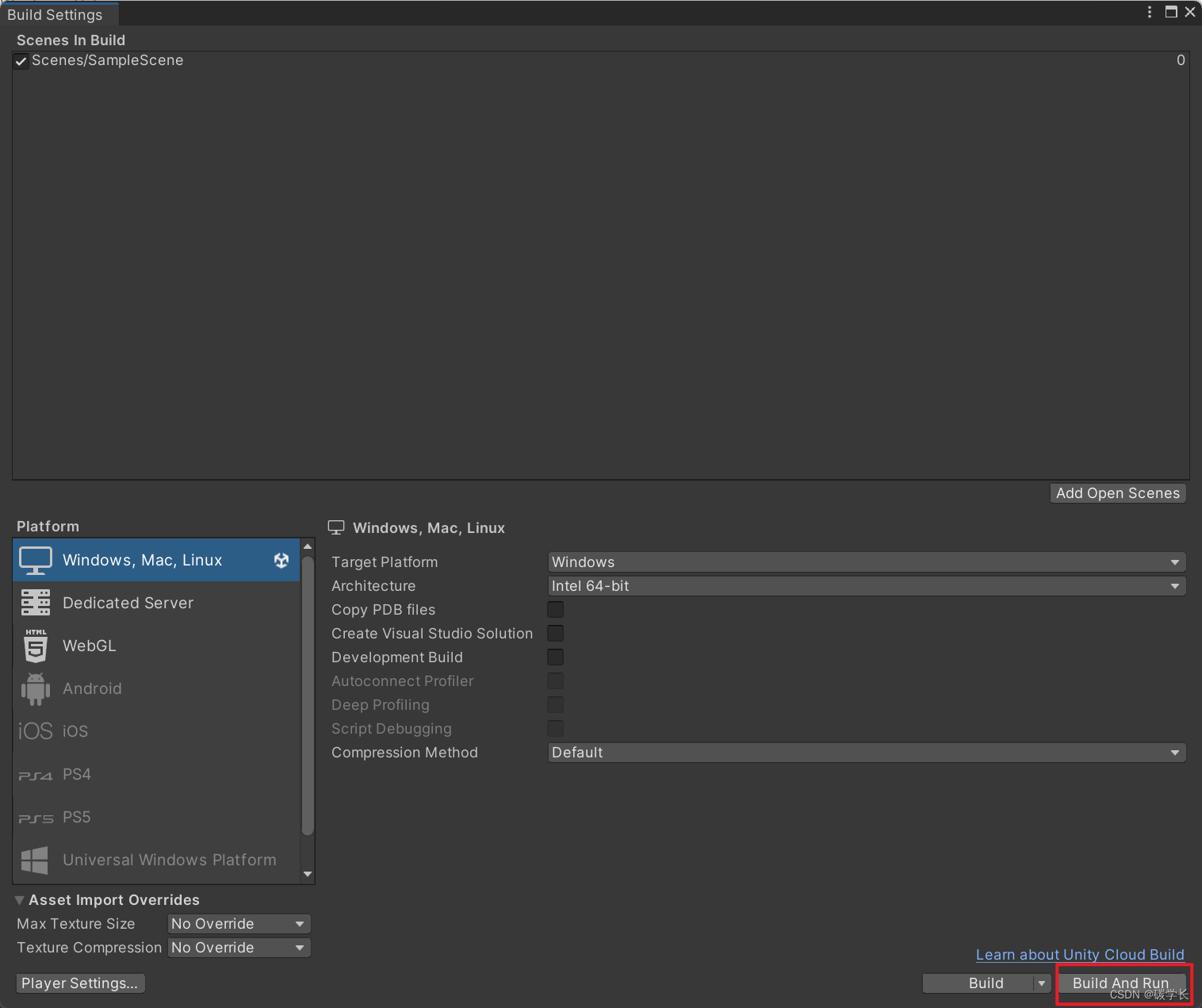1202x1008 pixels.
Task: Collapse Asset Import Overrides section
Action: [x=19, y=900]
